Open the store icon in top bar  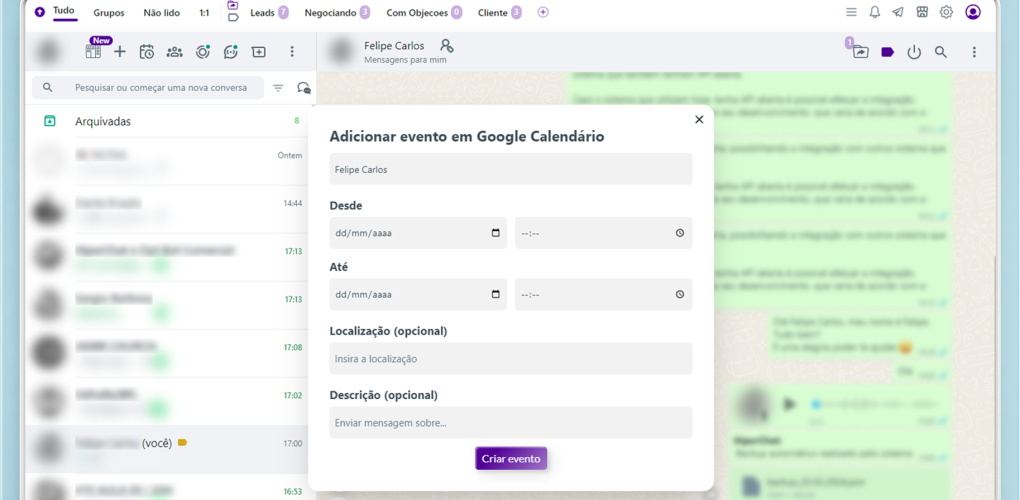922,12
